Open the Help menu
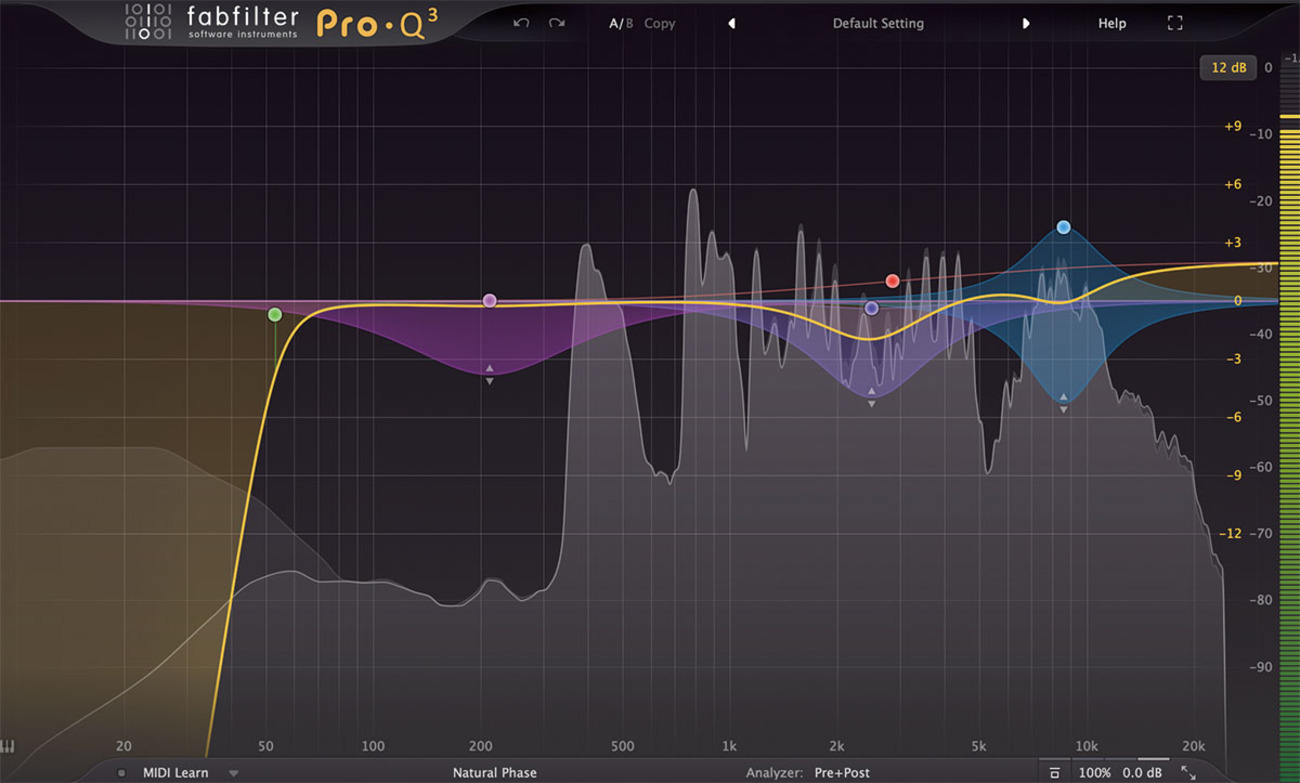The height and width of the screenshot is (783, 1300). tap(1112, 23)
